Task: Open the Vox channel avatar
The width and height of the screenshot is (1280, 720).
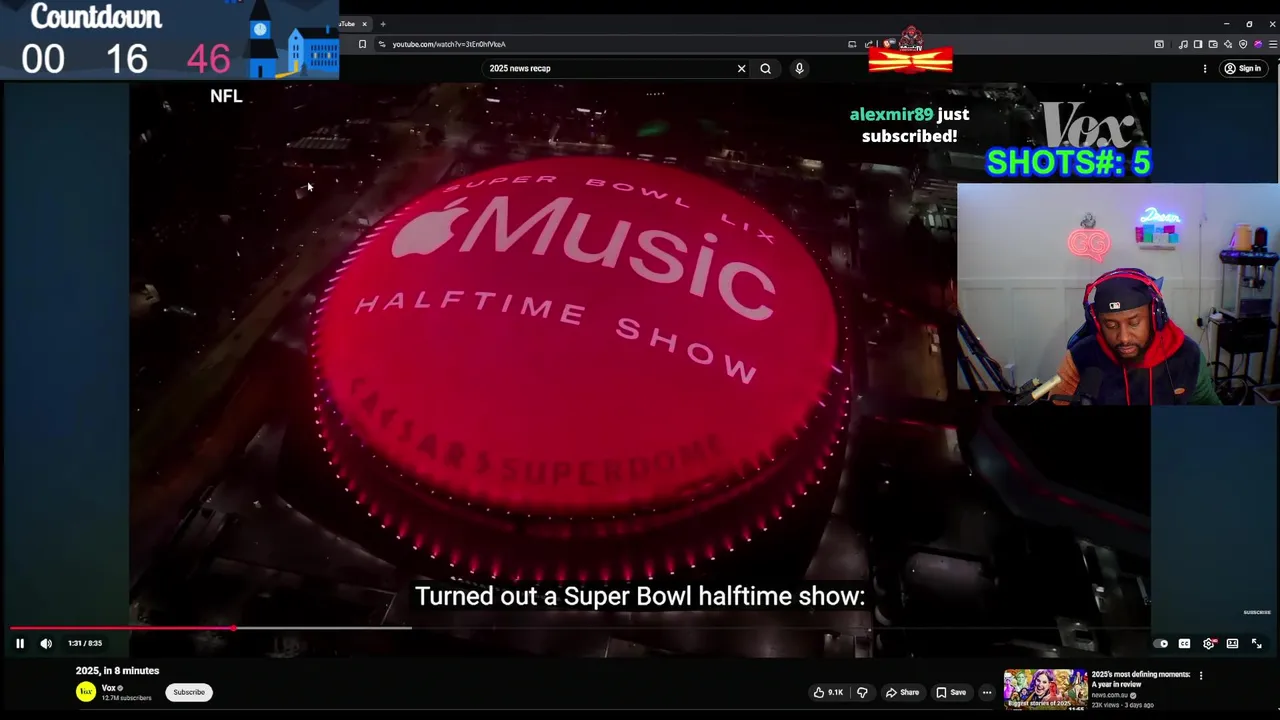Action: coord(86,692)
